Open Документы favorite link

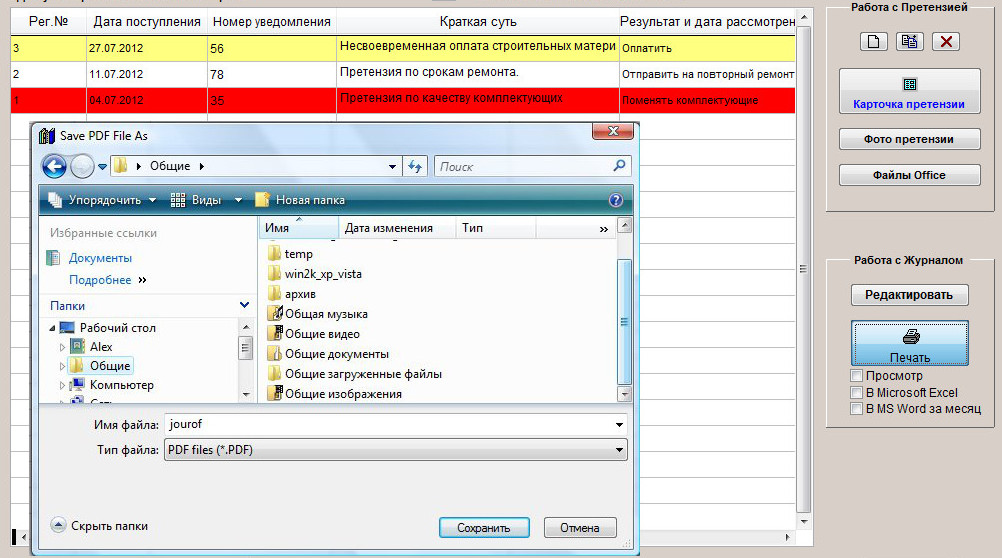pyautogui.click(x=100, y=258)
